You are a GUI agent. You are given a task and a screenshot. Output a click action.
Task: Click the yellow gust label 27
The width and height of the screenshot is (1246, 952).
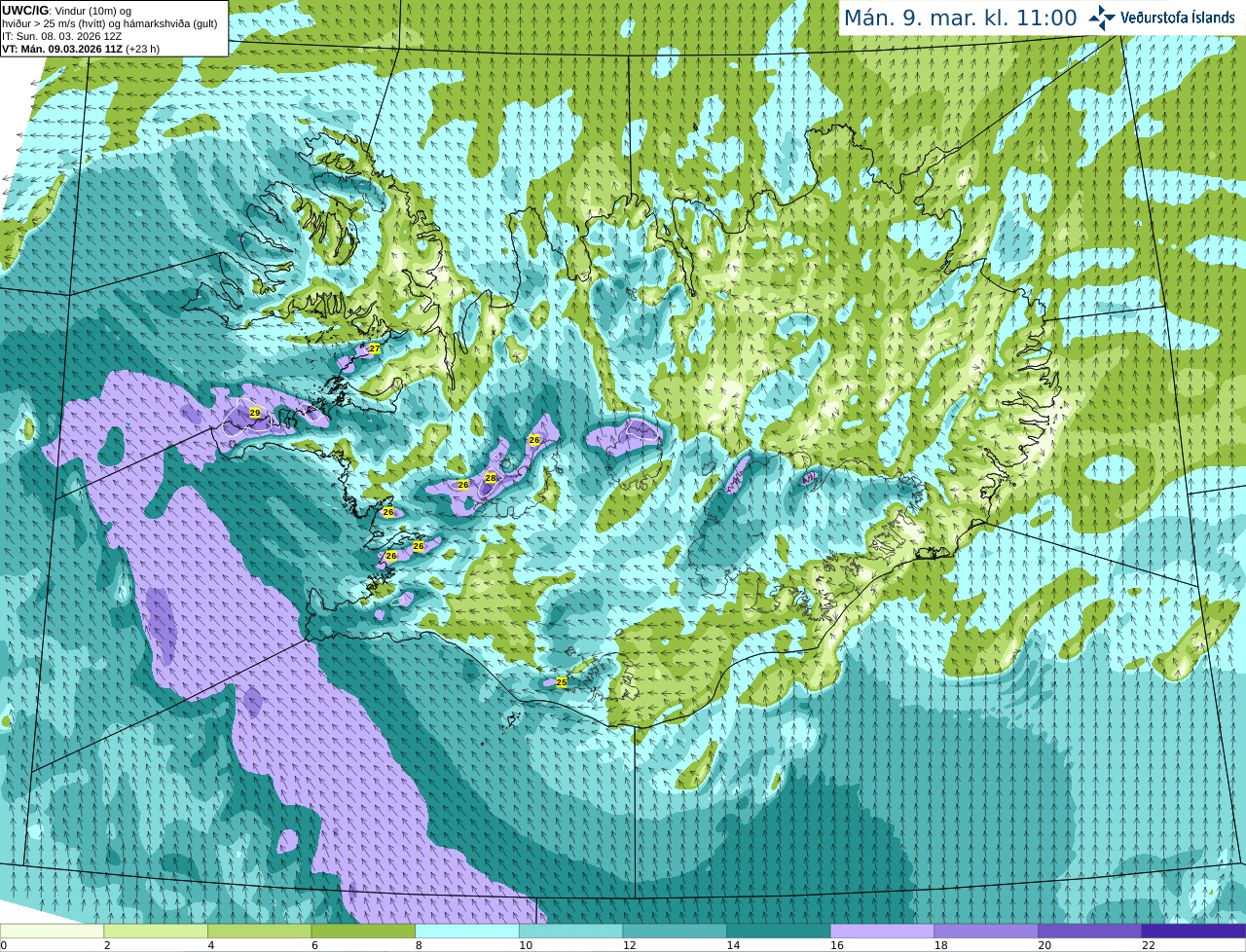[374, 348]
